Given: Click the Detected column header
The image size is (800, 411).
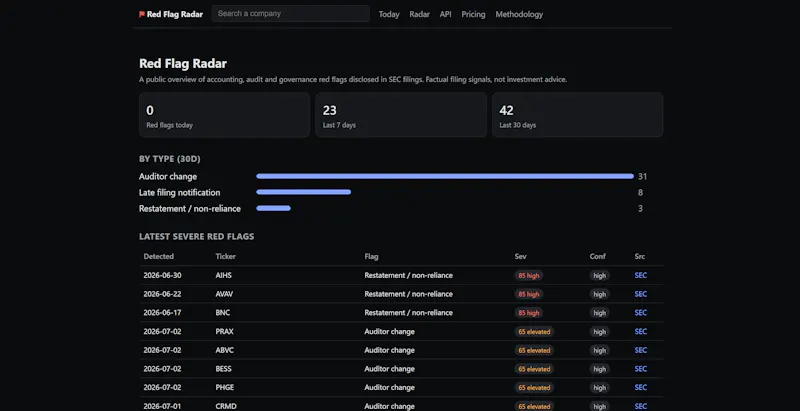Looking at the screenshot, I should coord(159,256).
